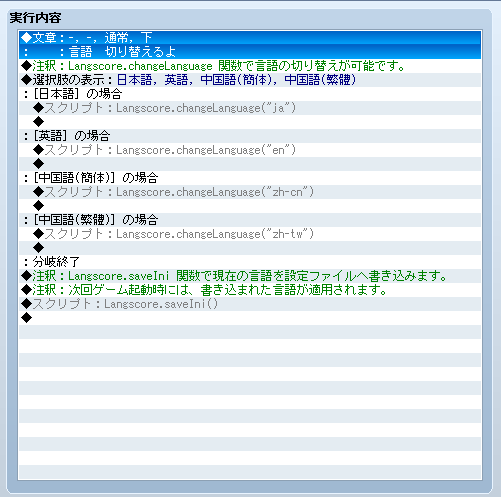Select the 選択肢の表示 command row
Viewport: 501px width, 497px height.
pos(250,80)
